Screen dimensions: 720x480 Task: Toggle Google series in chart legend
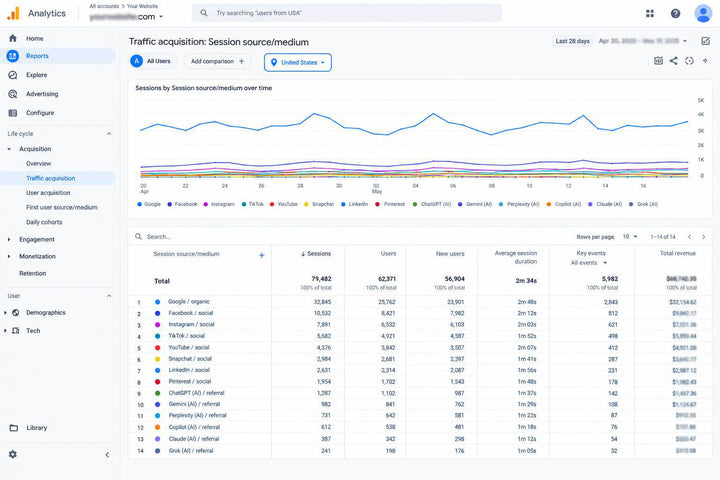(149, 204)
